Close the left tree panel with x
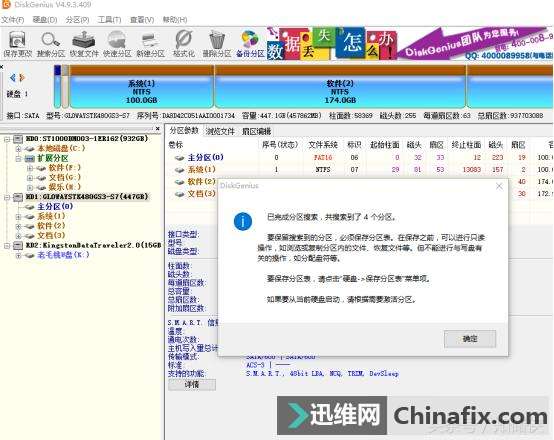554x440 pixels. [158, 129]
